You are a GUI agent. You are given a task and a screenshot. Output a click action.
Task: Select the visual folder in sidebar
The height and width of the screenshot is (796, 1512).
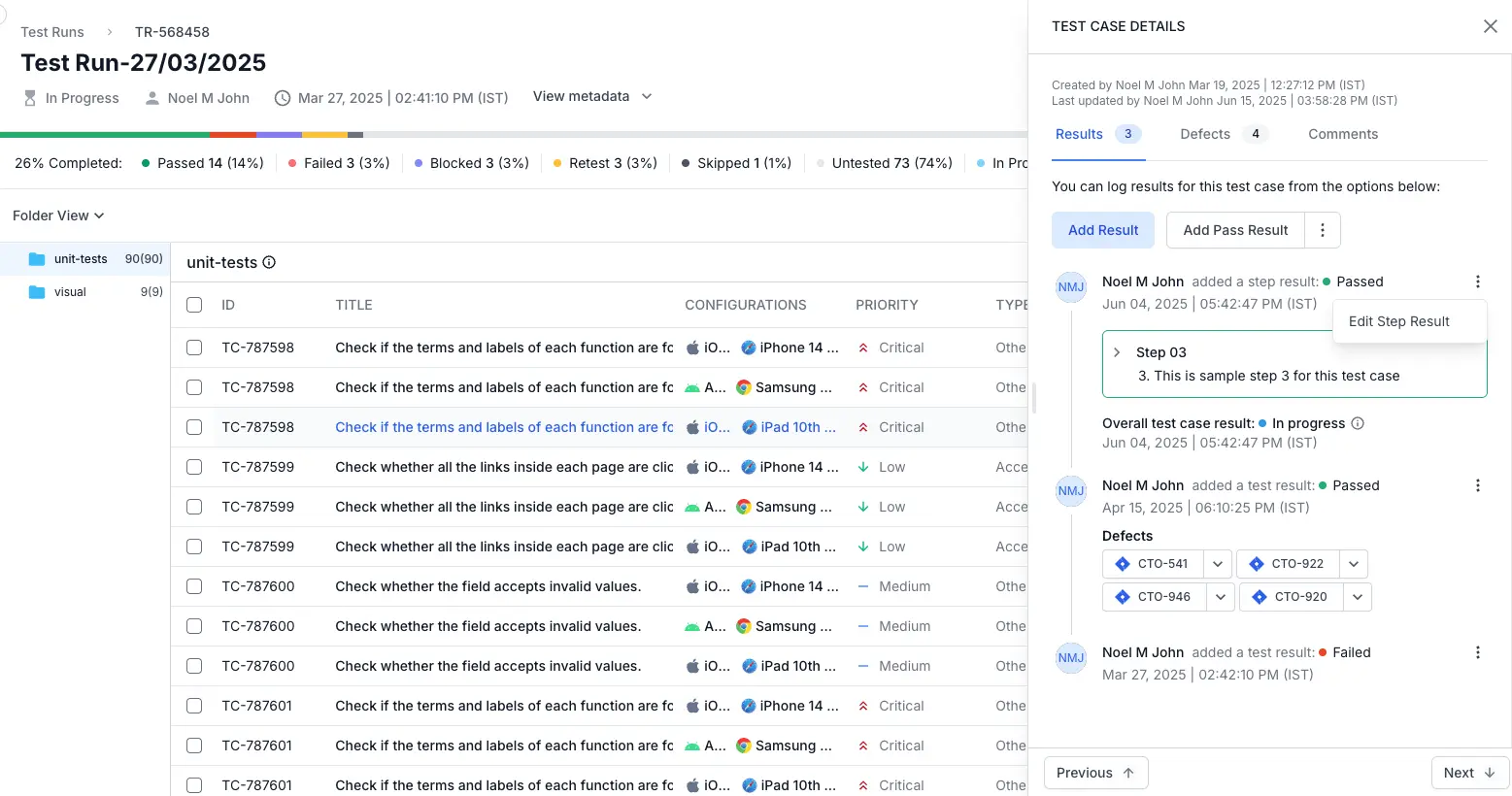click(70, 292)
